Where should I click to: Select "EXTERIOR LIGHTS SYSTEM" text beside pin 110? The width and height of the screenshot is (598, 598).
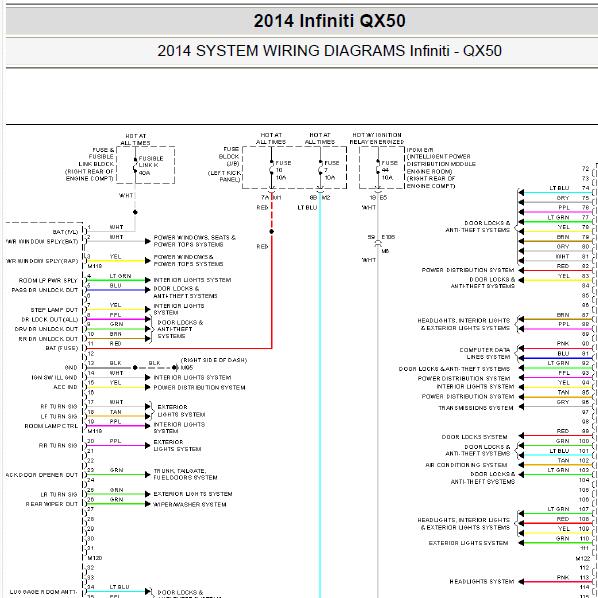pos(468,543)
